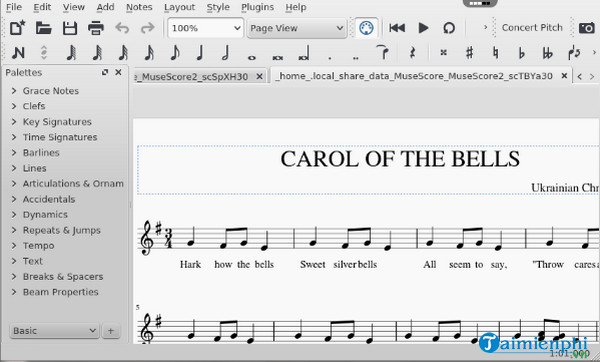Select double whole note duration
Viewport: 600px width, 362px height.
click(x=278, y=57)
